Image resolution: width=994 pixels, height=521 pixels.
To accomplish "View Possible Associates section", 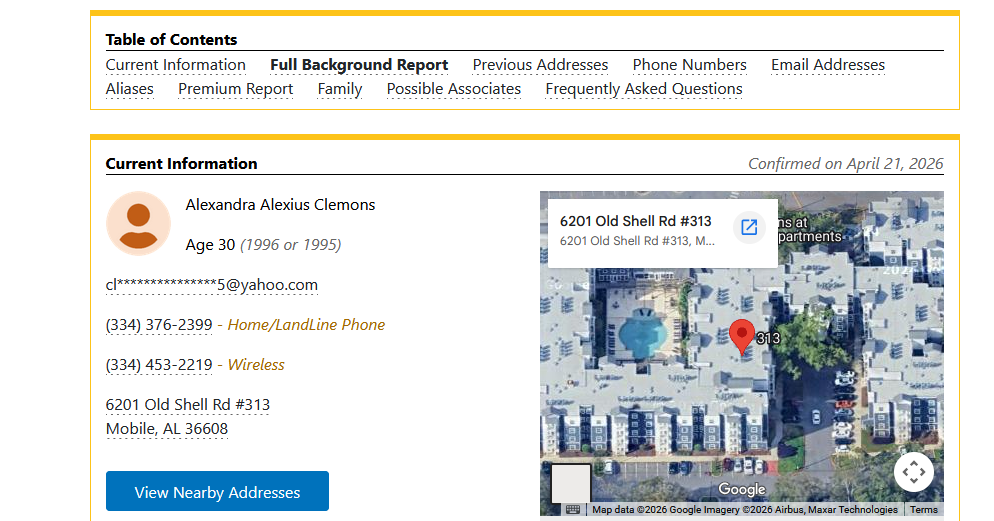I will tap(453, 89).
